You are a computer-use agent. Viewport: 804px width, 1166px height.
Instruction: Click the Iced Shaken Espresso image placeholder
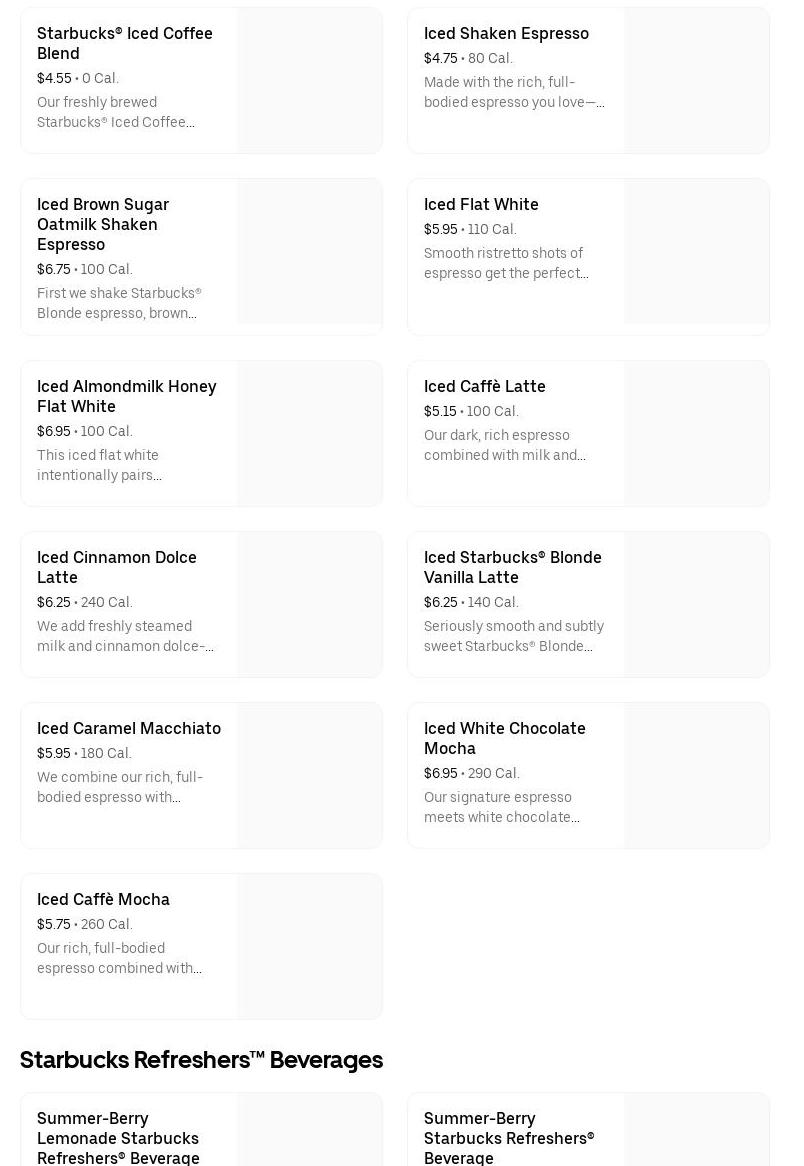point(697,81)
